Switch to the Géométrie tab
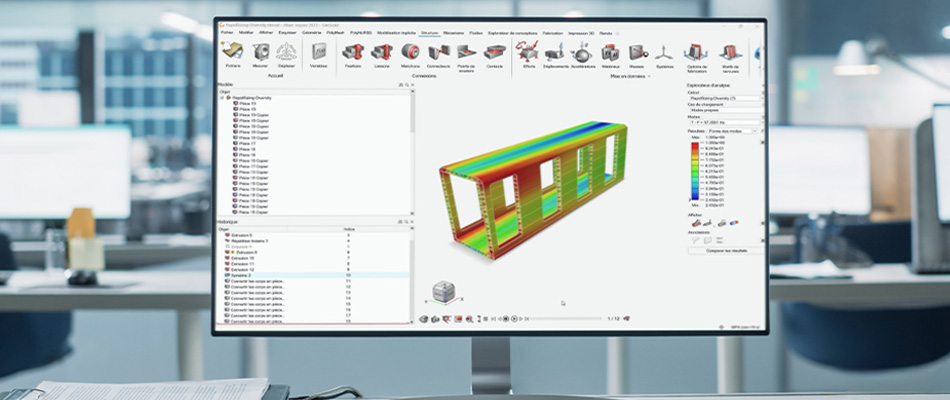 coord(311,33)
